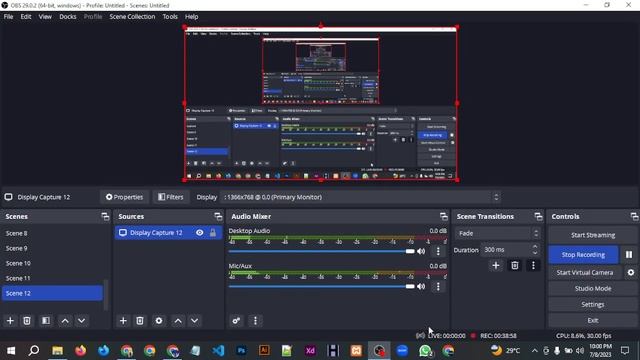
Task: Mute Desktop Audio speaker icon
Action: tap(421, 251)
